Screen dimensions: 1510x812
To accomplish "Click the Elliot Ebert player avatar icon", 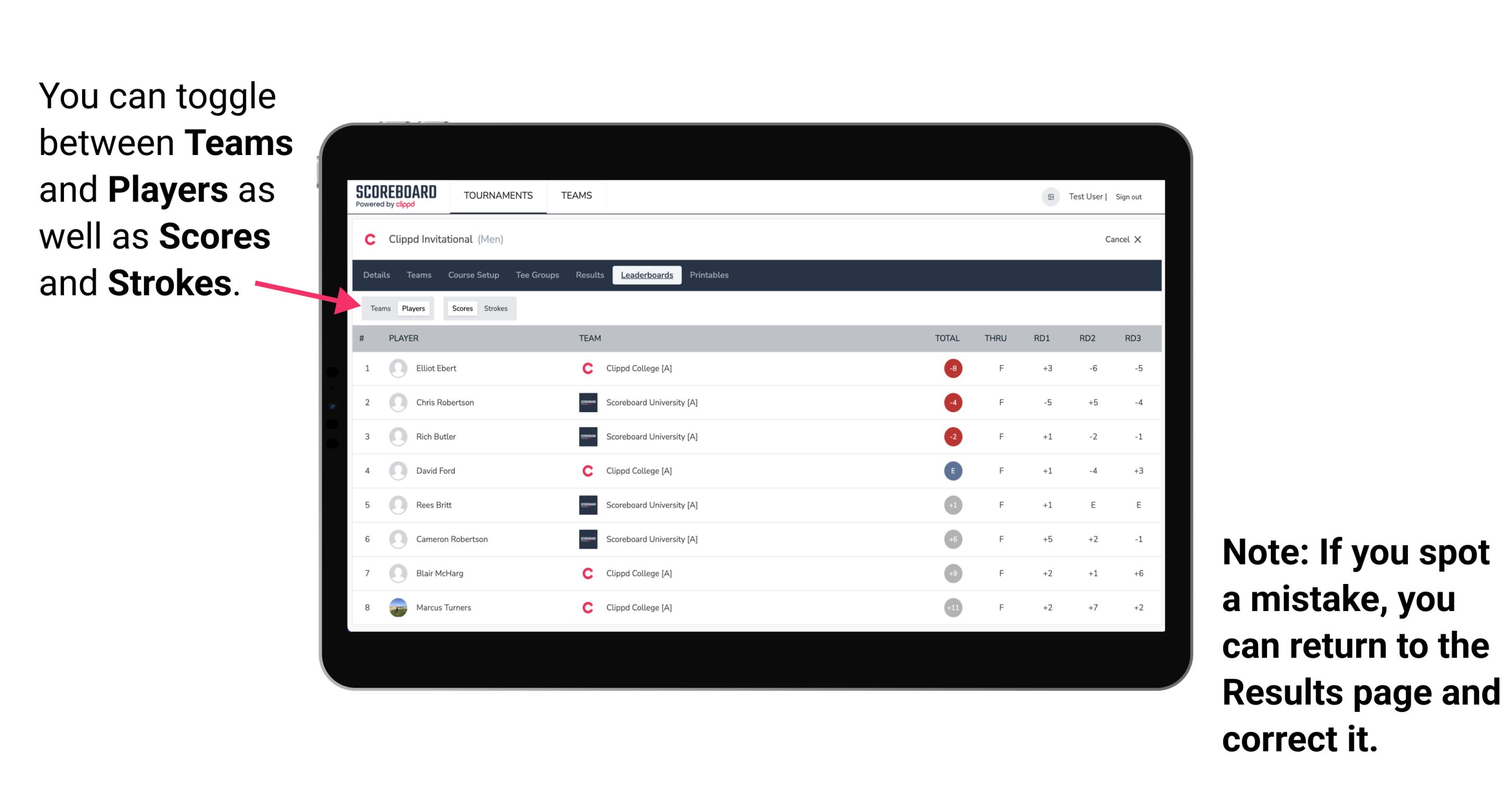I will tap(397, 368).
